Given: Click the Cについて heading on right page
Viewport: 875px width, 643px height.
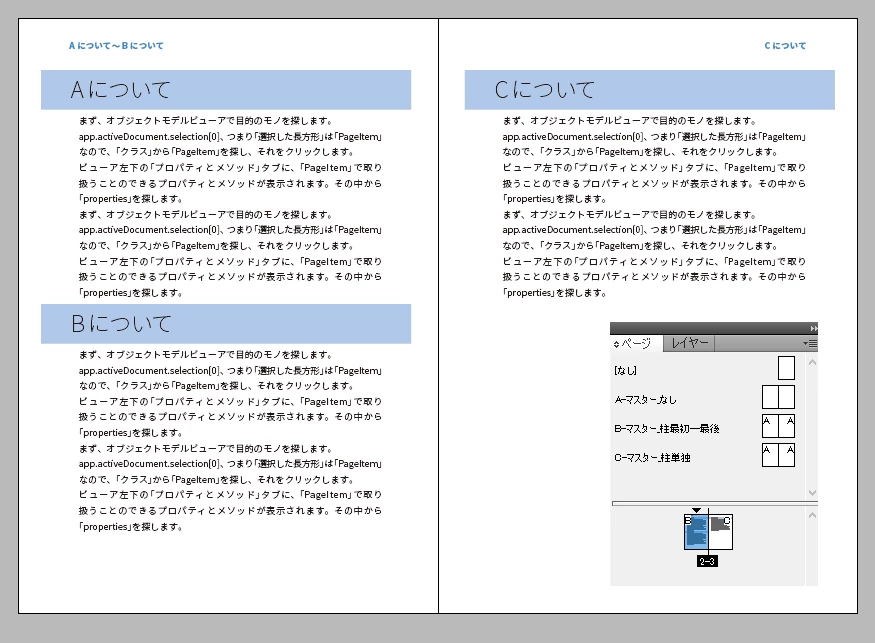Looking at the screenshot, I should [650, 90].
